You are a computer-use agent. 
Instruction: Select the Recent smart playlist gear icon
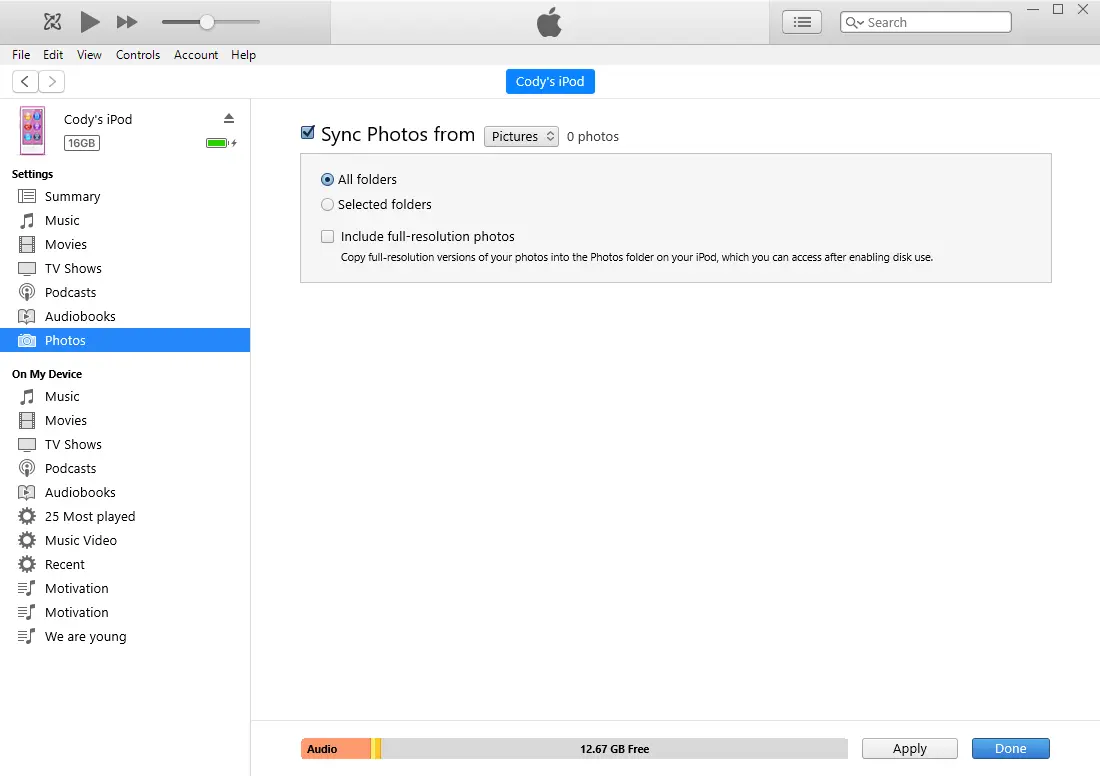click(27, 564)
